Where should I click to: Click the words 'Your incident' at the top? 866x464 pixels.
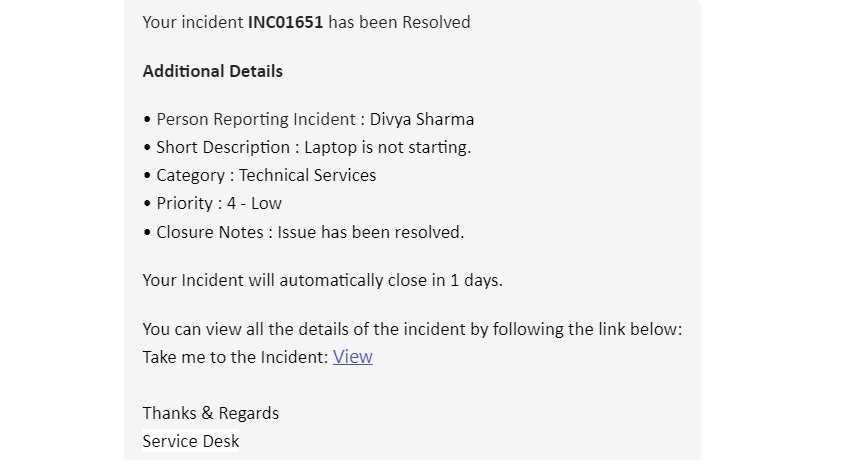click(x=192, y=22)
